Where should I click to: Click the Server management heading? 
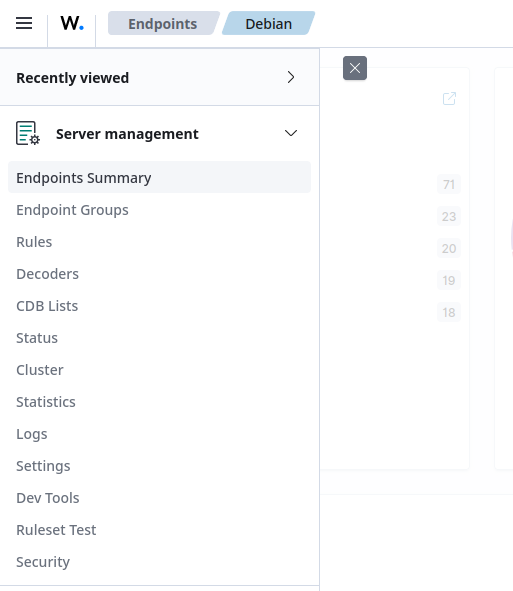(127, 134)
